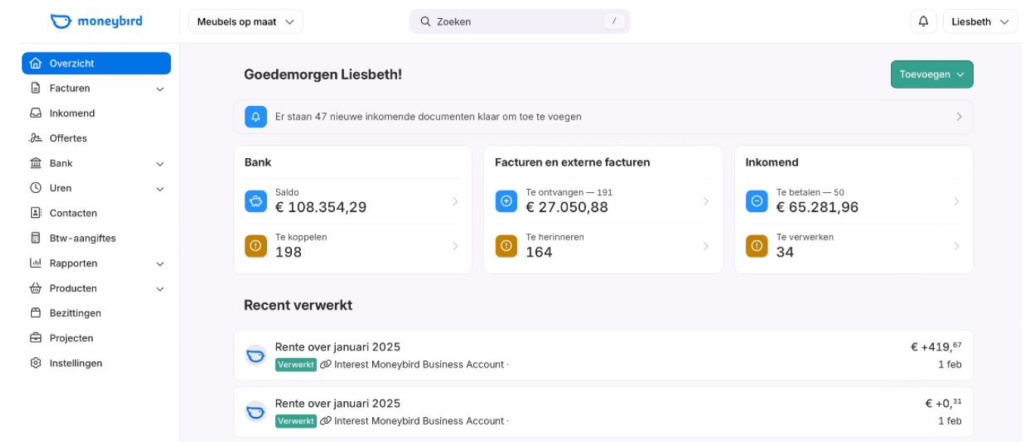The height and width of the screenshot is (442, 1024).
Task: Click the Instellingen gear icon
Action: pos(36,363)
